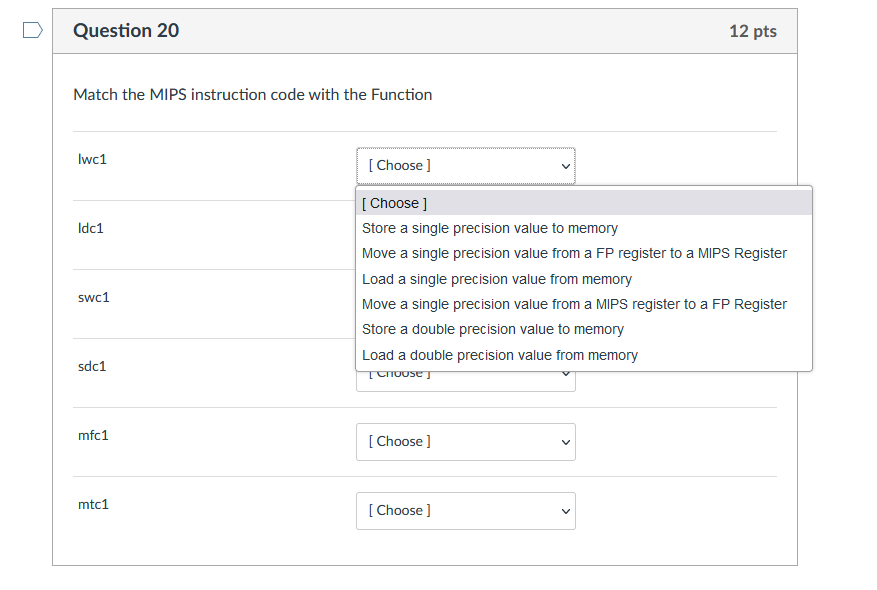The width and height of the screenshot is (877, 590).
Task: Click the Question 20 heading
Action: (x=126, y=30)
